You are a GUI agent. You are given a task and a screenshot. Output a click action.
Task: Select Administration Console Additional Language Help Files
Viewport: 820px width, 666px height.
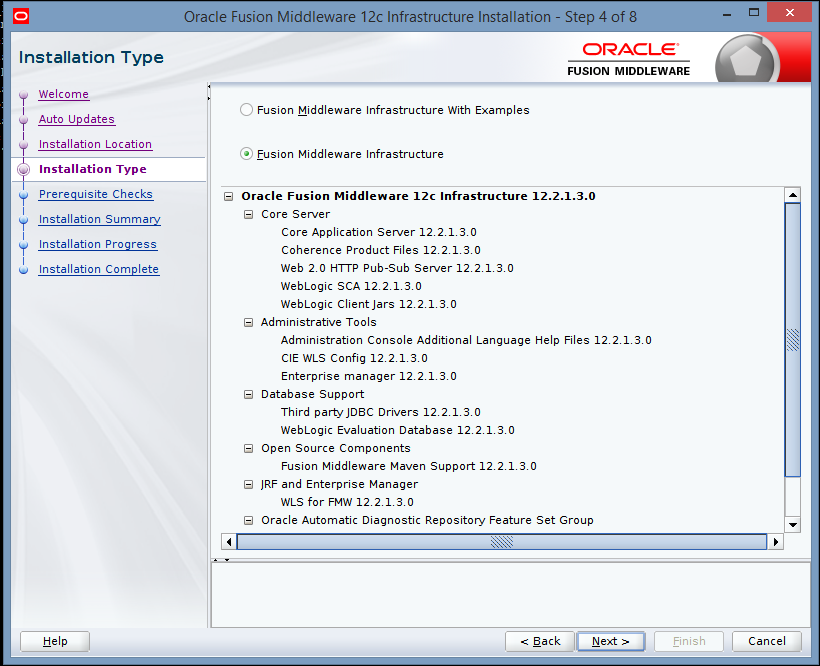pos(466,340)
